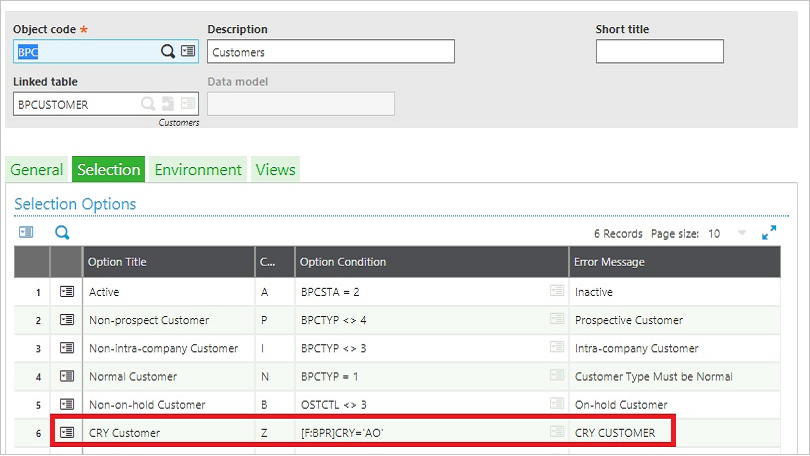This screenshot has width=810, height=456.
Task: Open formula editor for BPCSTA = 2 condition
Action: point(556,292)
